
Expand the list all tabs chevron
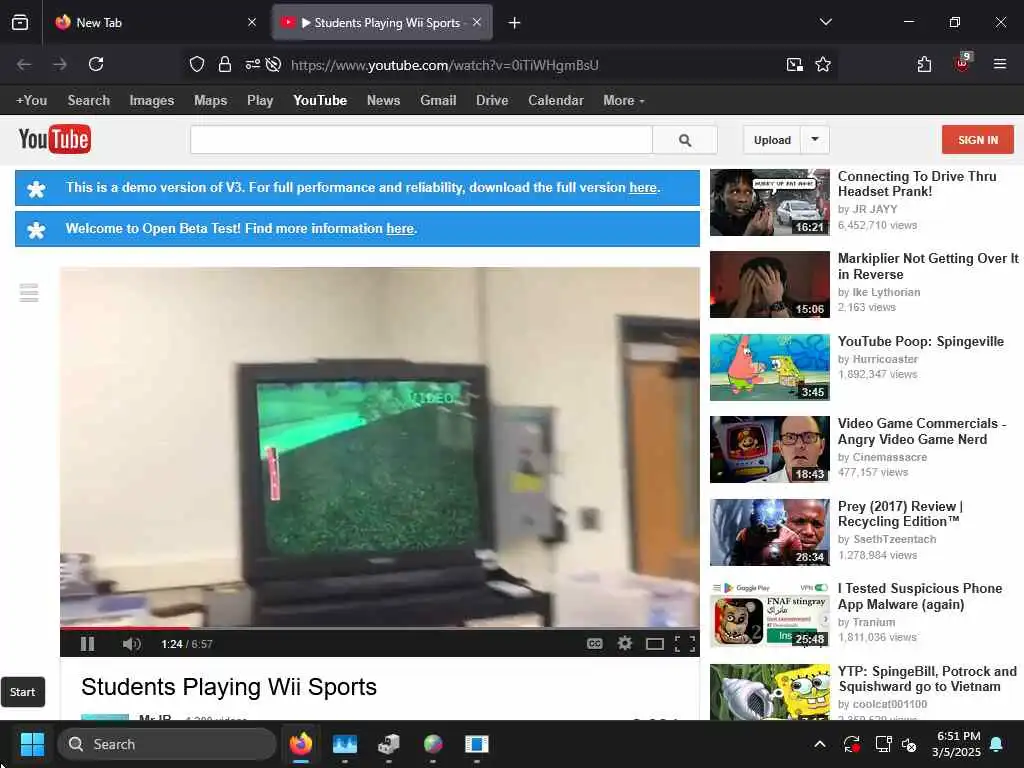click(825, 22)
